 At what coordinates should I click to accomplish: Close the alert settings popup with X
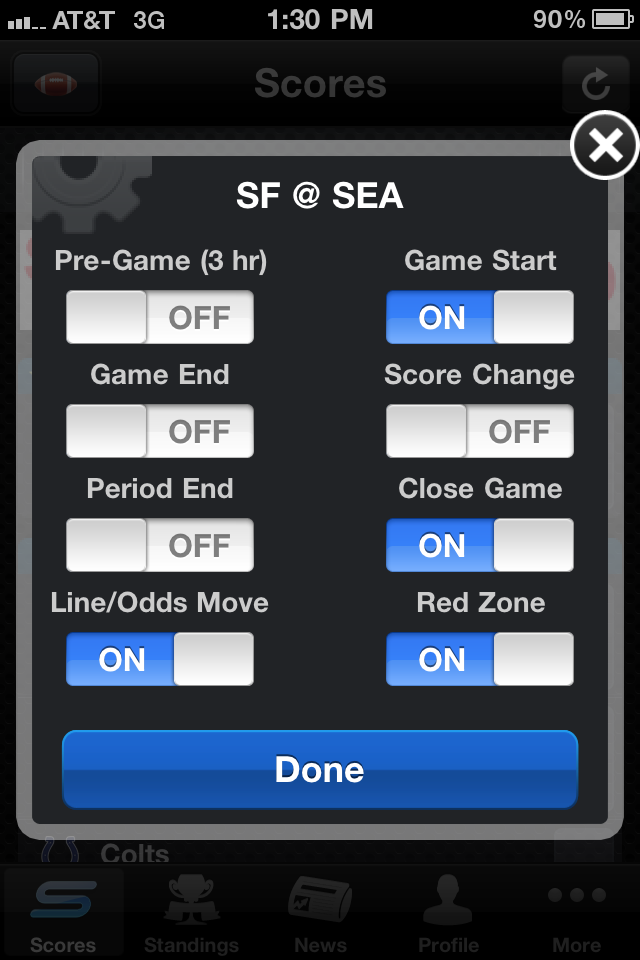[x=604, y=147]
